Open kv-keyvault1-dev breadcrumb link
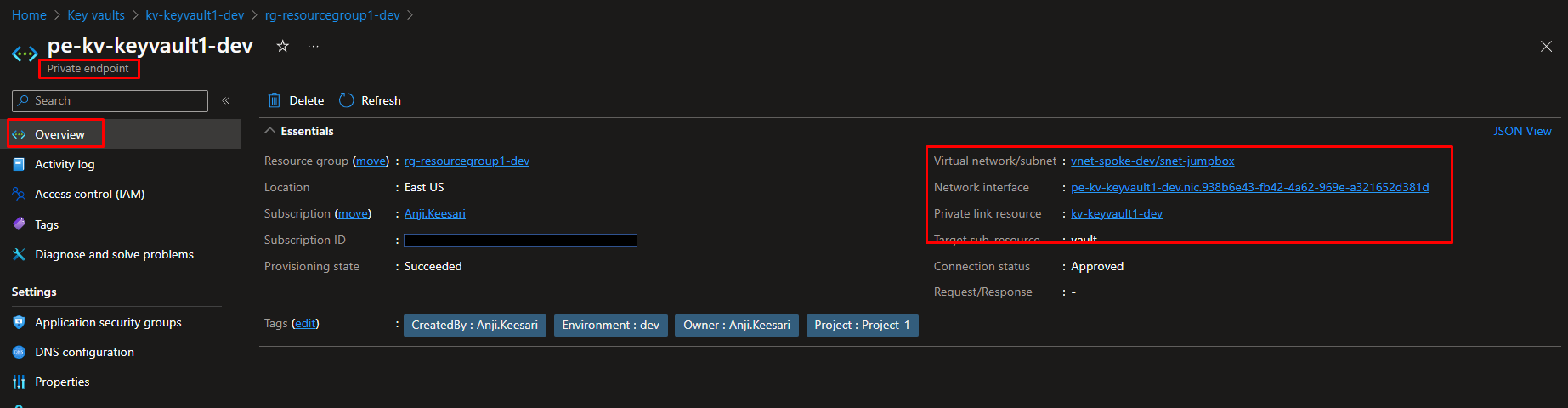 (x=195, y=15)
